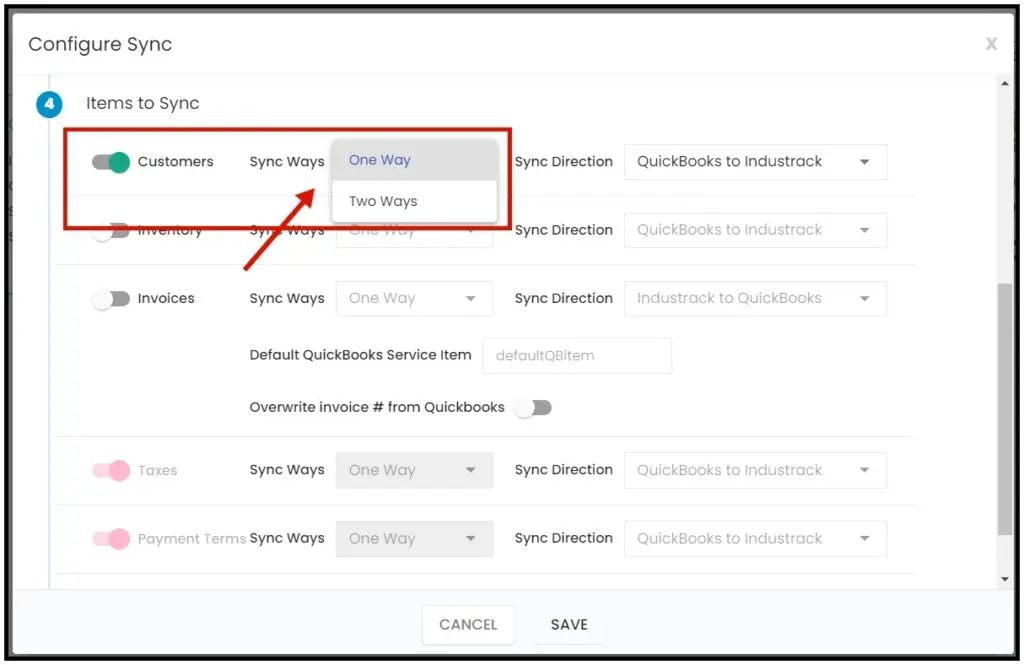Click the Payment Terms label
Image resolution: width=1024 pixels, height=665 pixels.
click(x=192, y=539)
